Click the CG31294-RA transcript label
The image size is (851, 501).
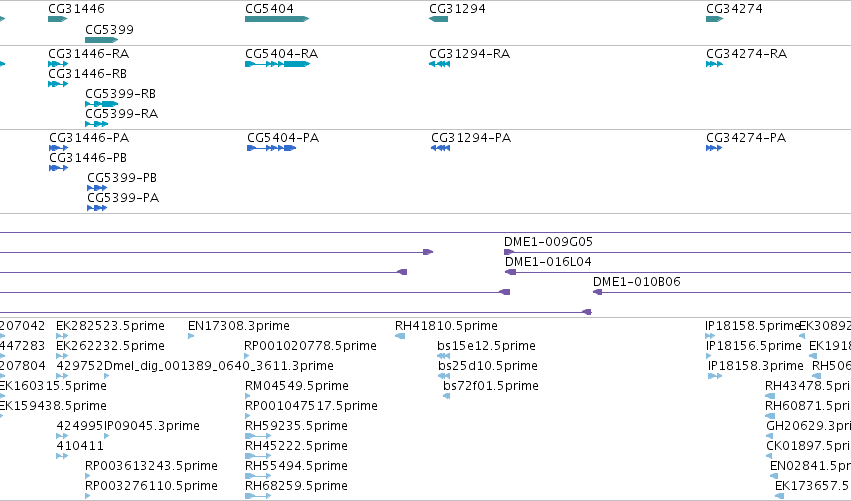pyautogui.click(x=469, y=53)
